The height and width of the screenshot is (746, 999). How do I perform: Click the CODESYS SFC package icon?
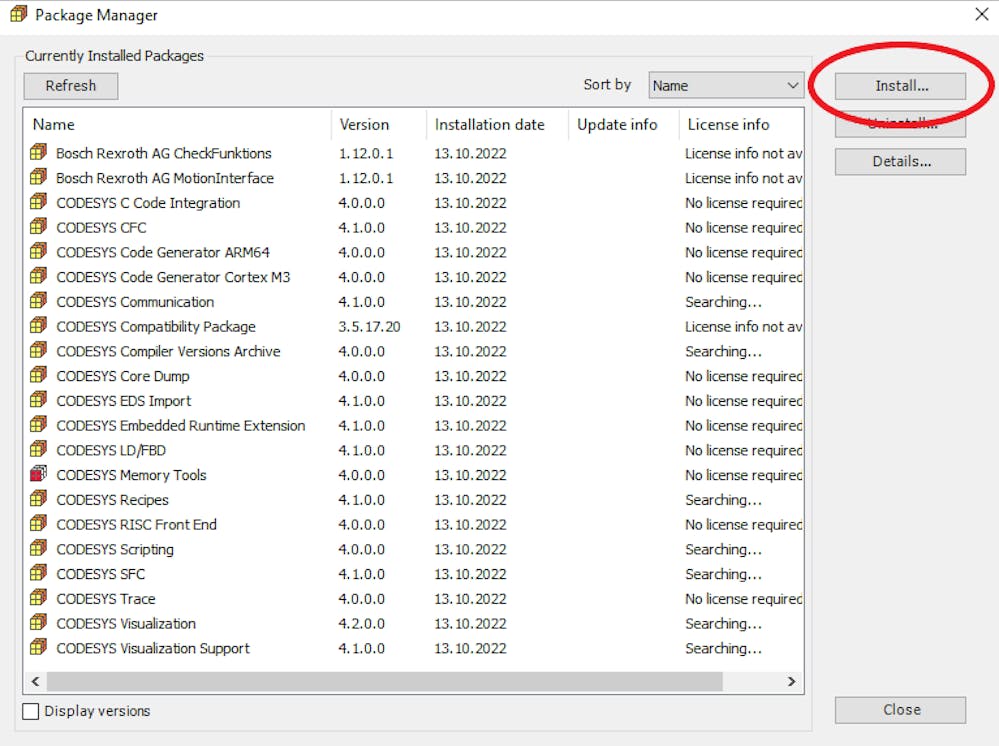click(x=38, y=573)
